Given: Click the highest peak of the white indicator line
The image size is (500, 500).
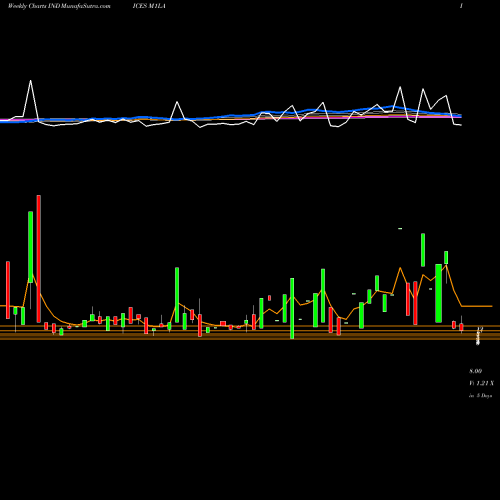Looking at the screenshot, I should click(31, 81).
